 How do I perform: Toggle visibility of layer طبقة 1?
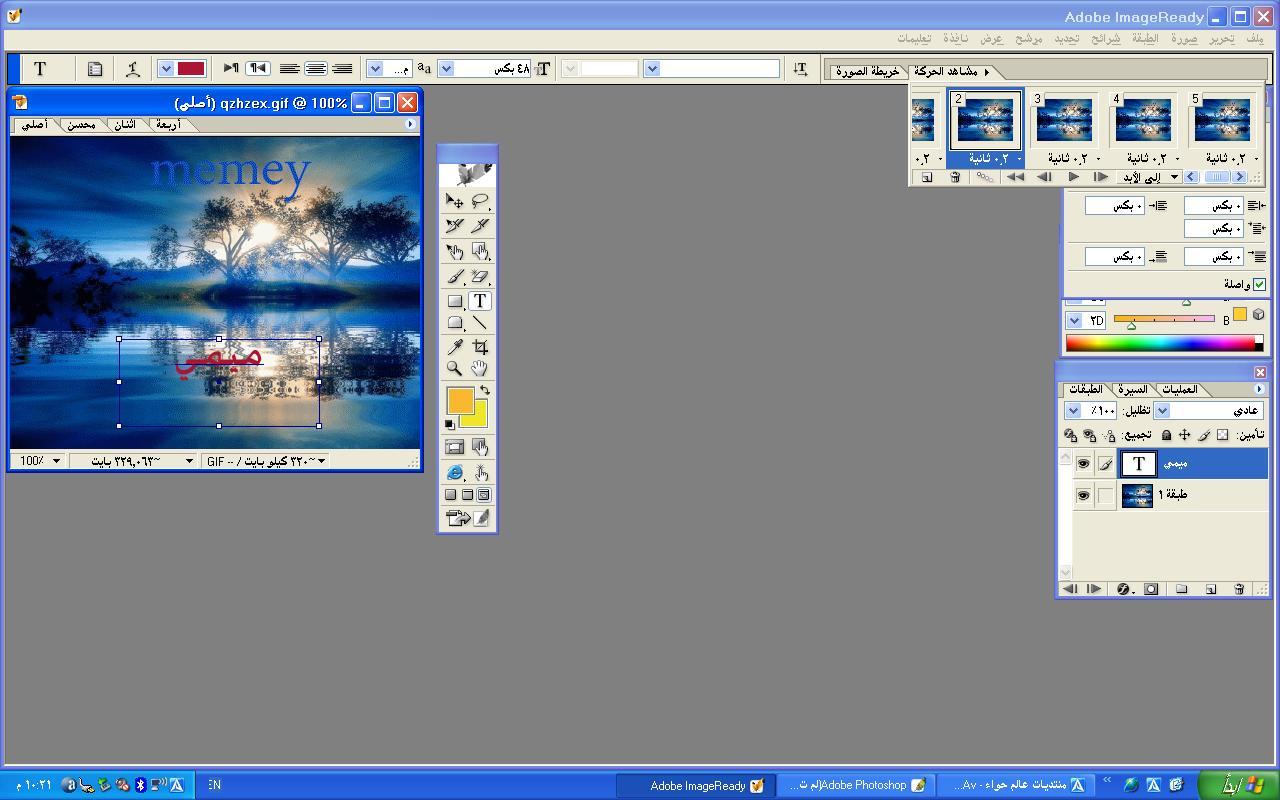point(1083,495)
